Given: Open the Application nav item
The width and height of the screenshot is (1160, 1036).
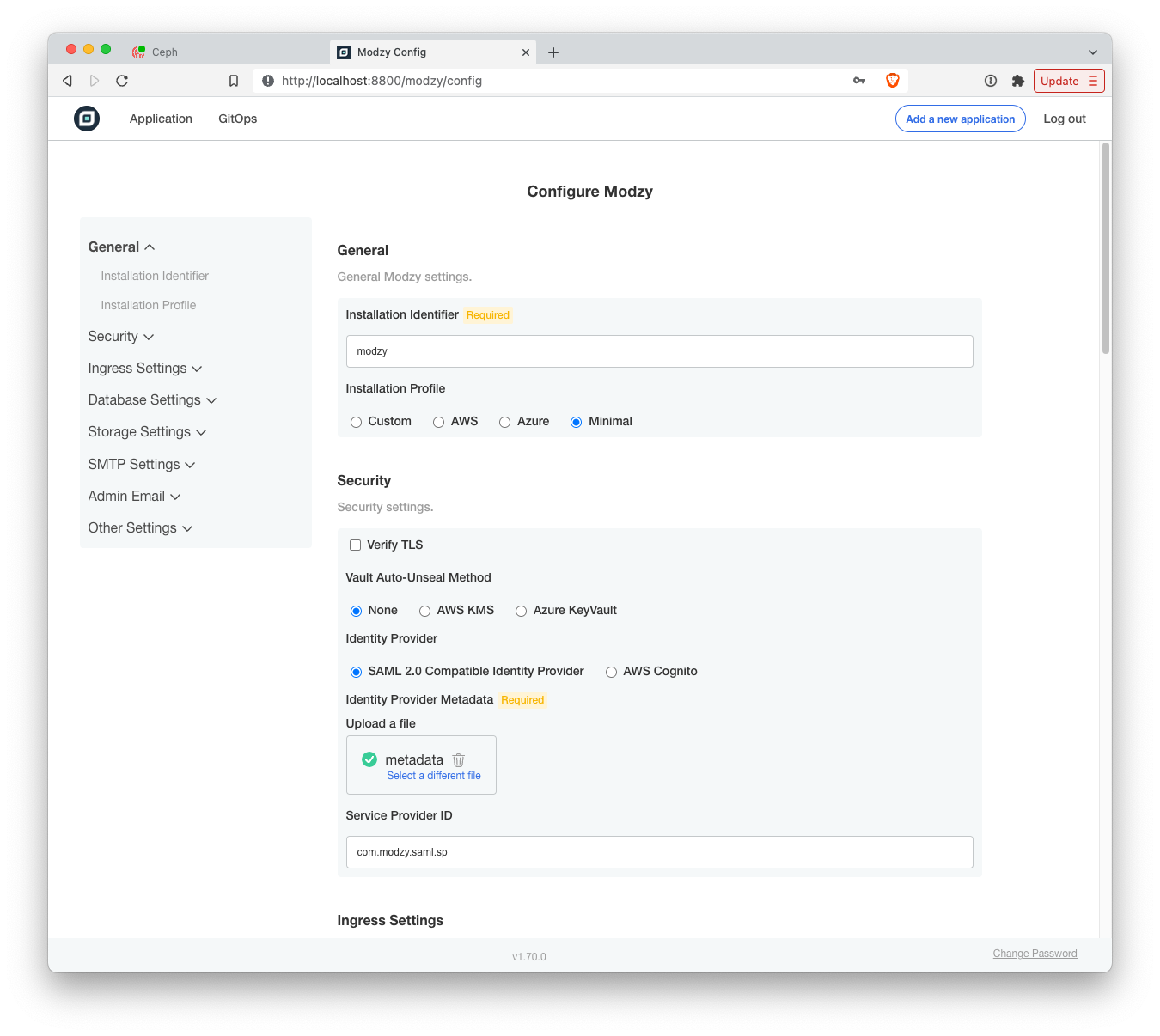Looking at the screenshot, I should pos(161,119).
